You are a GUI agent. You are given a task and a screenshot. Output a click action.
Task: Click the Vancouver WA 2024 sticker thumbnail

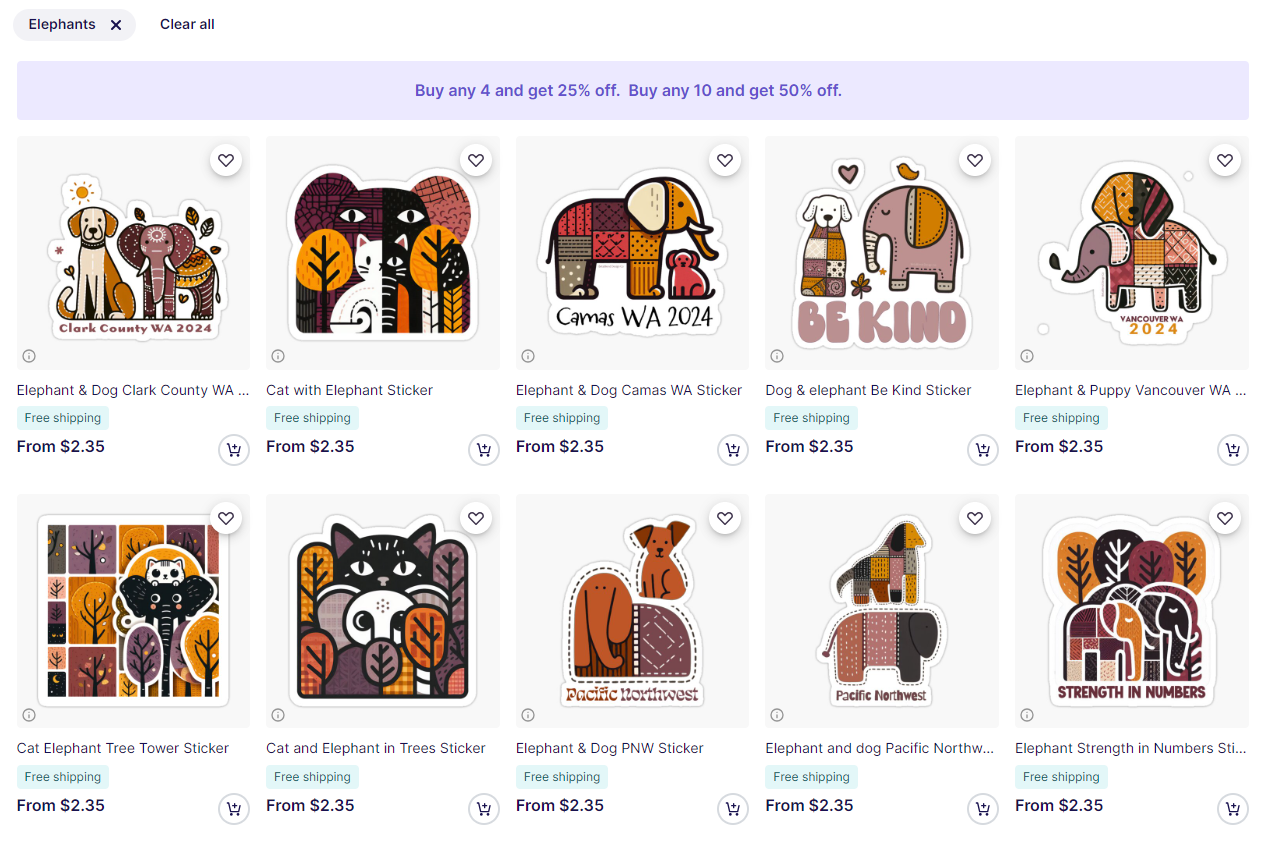click(1131, 252)
